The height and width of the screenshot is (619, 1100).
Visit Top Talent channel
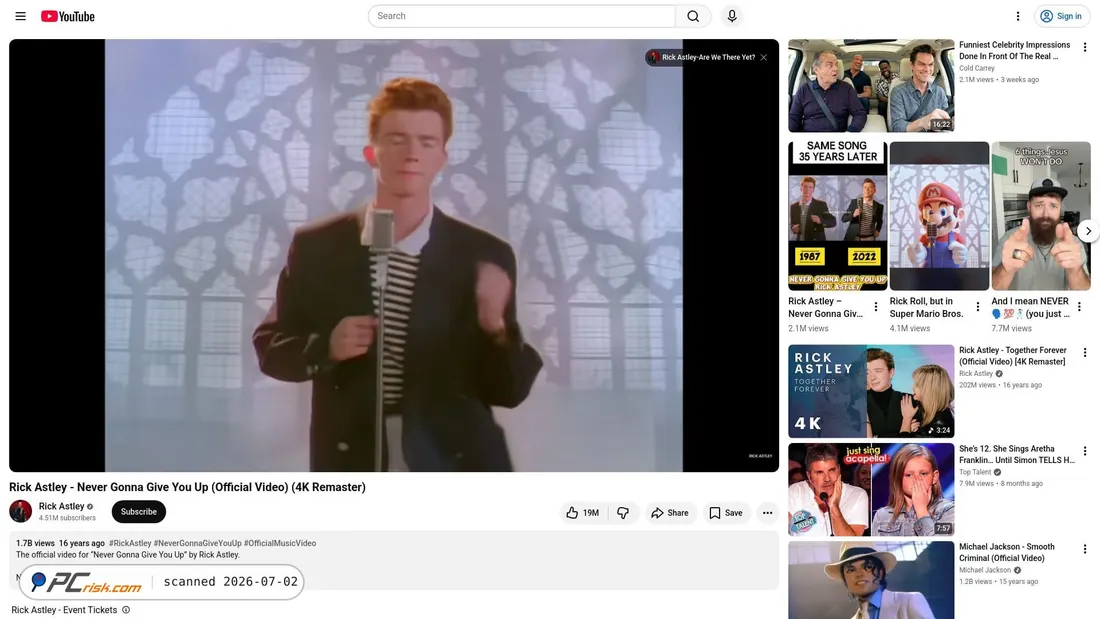click(x=975, y=472)
